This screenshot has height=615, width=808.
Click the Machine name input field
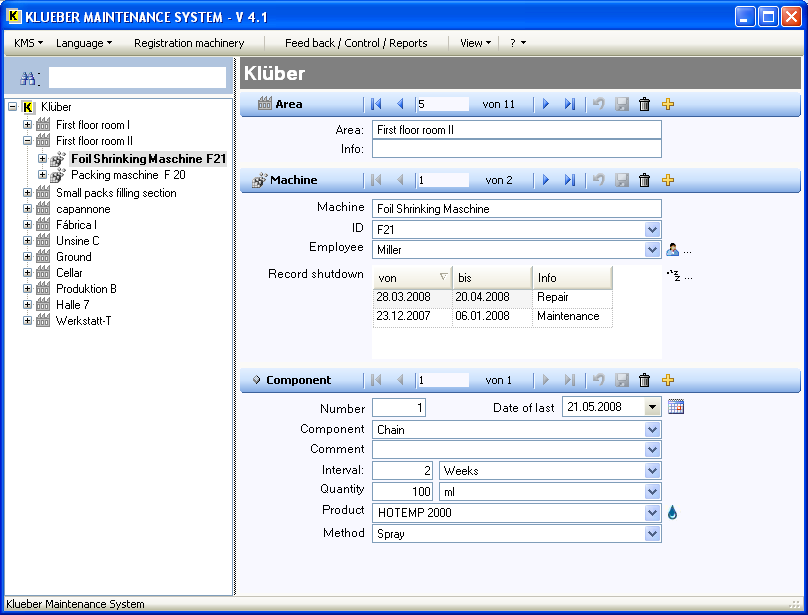pos(516,209)
